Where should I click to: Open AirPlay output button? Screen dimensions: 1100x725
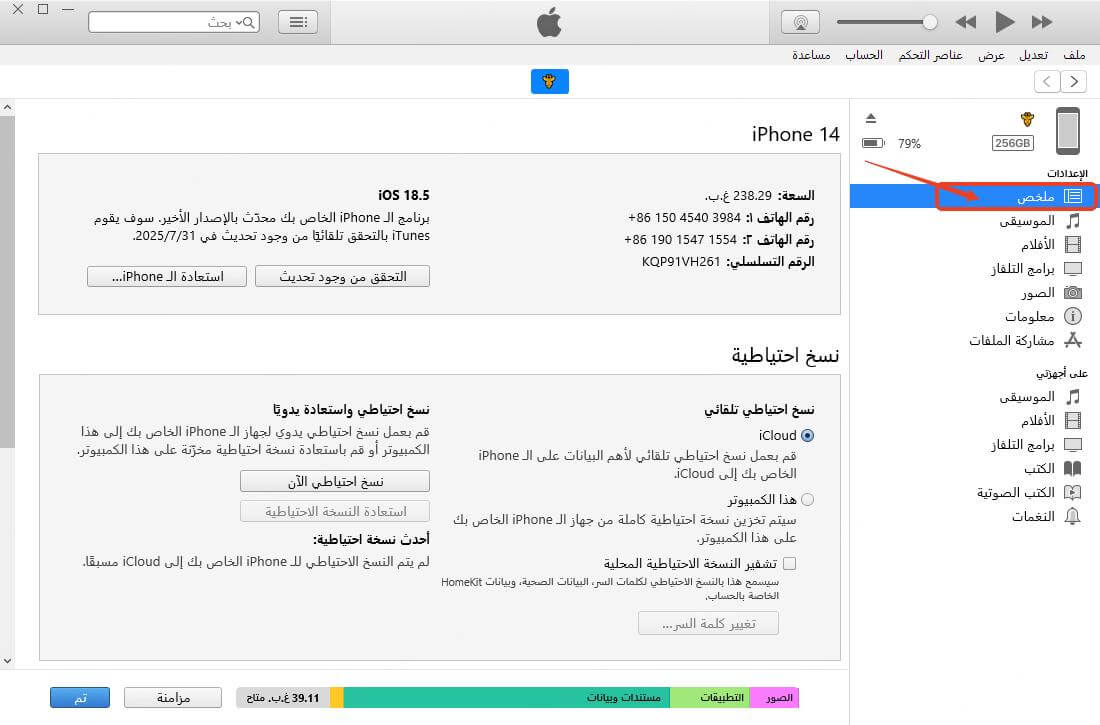[800, 22]
